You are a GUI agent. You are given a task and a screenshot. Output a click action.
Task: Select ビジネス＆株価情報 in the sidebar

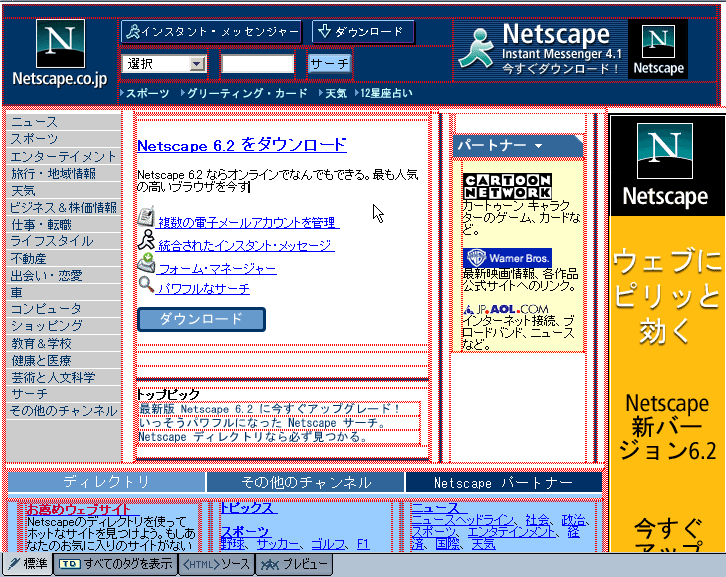tap(63, 207)
